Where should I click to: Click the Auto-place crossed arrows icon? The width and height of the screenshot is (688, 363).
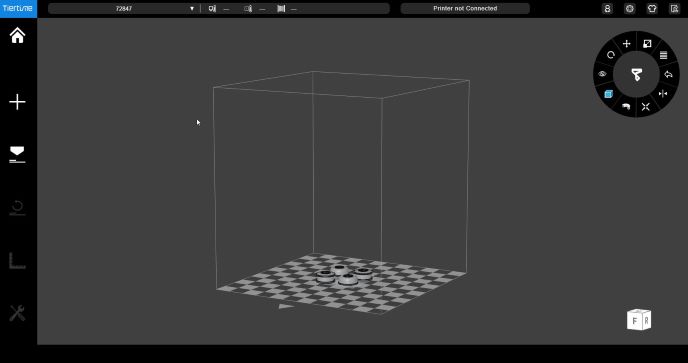point(645,107)
